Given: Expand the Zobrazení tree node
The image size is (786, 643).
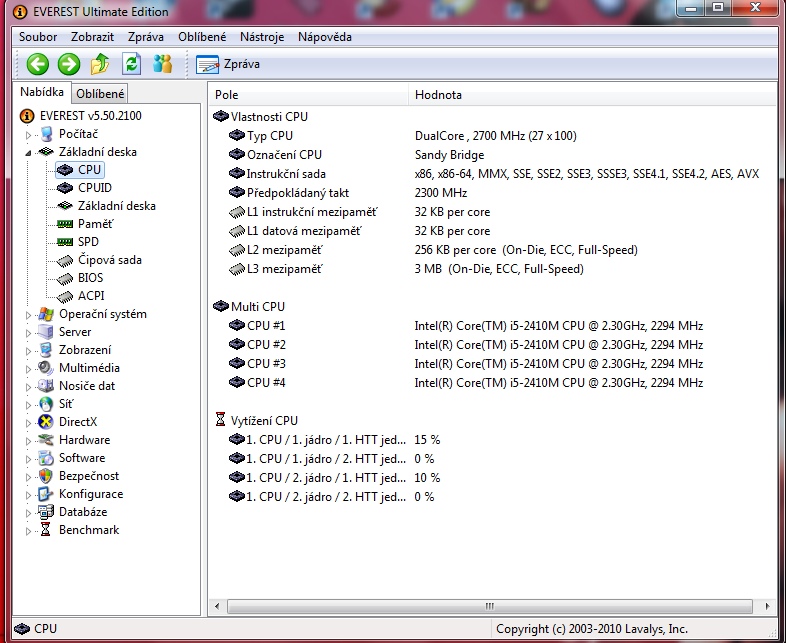Looking at the screenshot, I should [x=28, y=351].
